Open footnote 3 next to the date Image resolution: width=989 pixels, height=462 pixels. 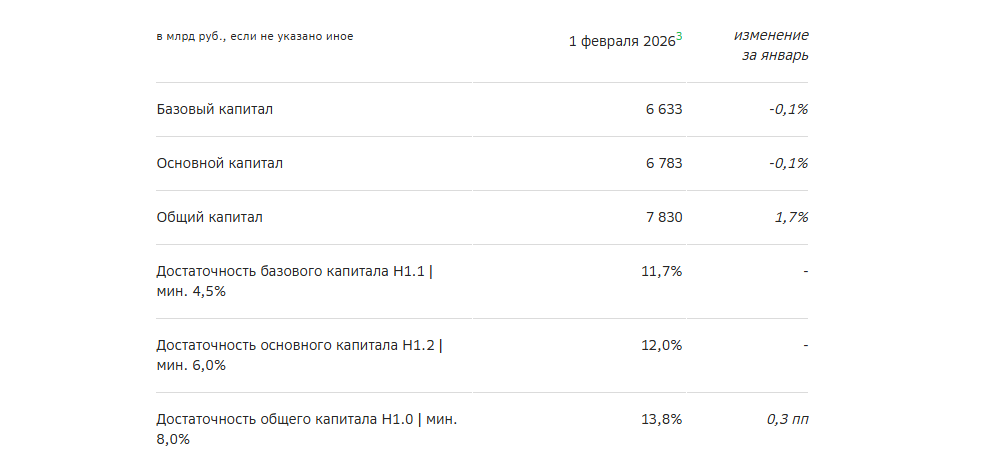pyautogui.click(x=679, y=37)
